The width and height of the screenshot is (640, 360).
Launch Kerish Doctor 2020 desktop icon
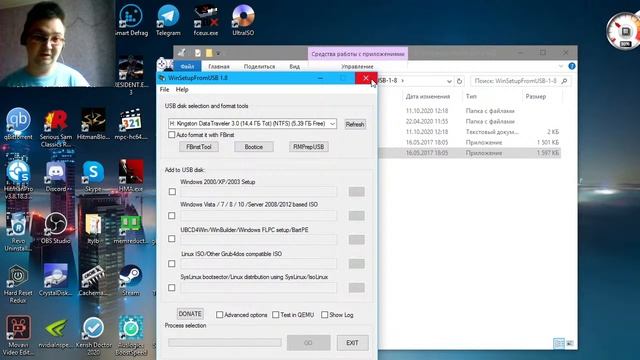[93, 336]
